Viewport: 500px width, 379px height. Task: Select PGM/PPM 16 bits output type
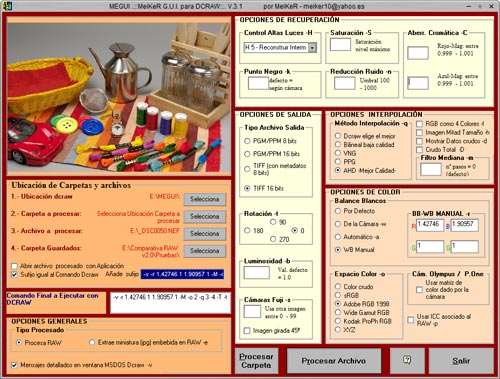pyautogui.click(x=247, y=154)
